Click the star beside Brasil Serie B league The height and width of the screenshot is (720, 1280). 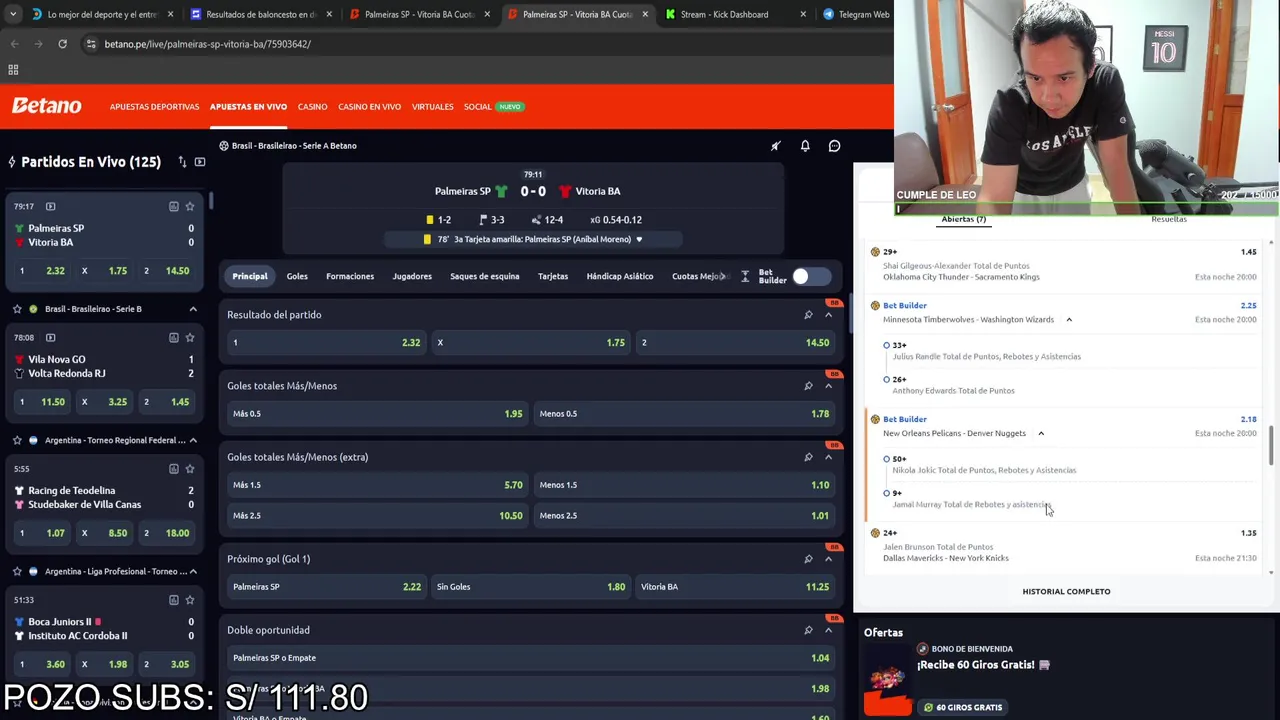pos(17,309)
